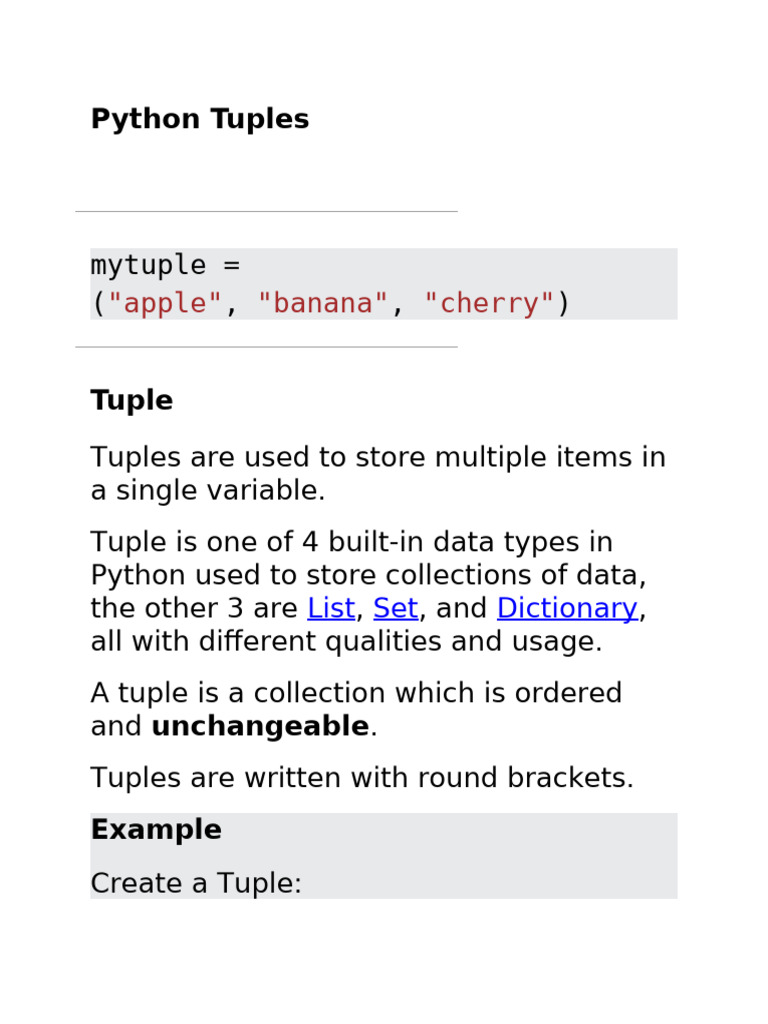Open the Set link
768x1024 pixels.
coord(395,608)
